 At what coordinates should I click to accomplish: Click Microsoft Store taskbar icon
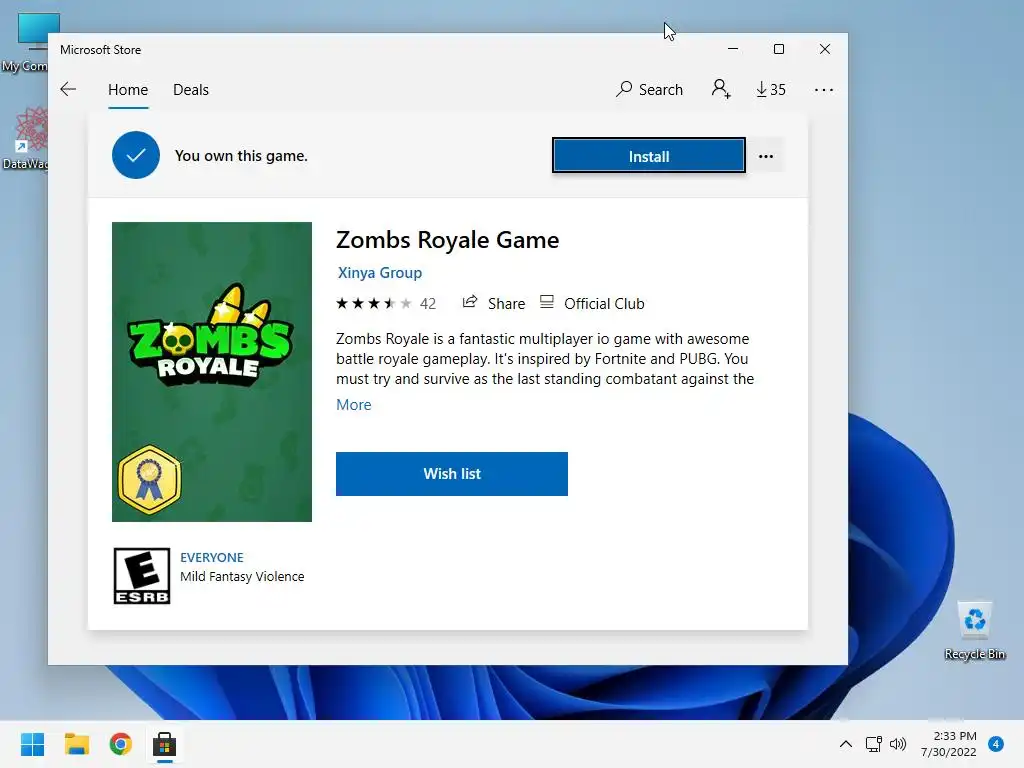coord(165,744)
